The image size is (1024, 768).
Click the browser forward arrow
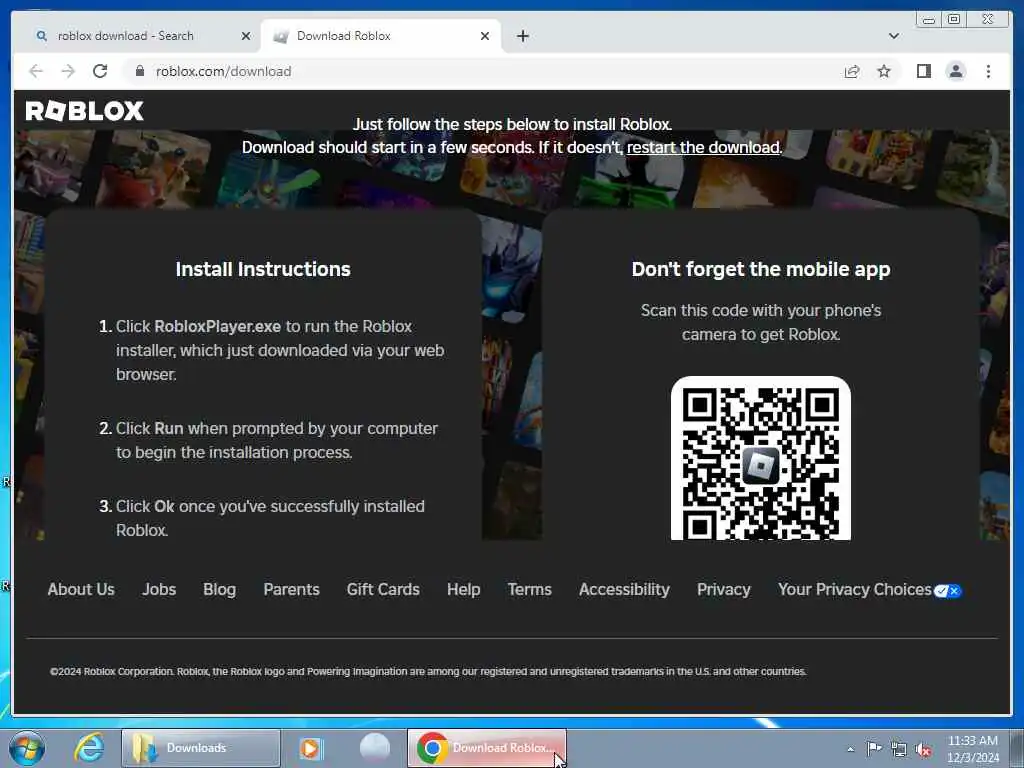point(68,71)
